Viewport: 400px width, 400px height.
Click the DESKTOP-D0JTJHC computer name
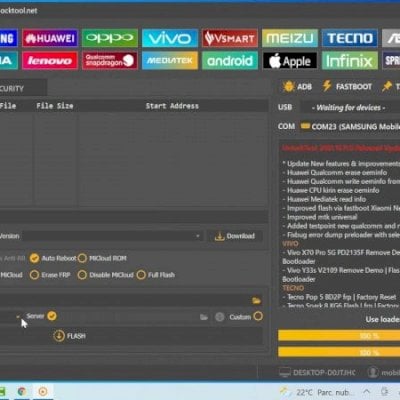pyautogui.click(x=324, y=372)
